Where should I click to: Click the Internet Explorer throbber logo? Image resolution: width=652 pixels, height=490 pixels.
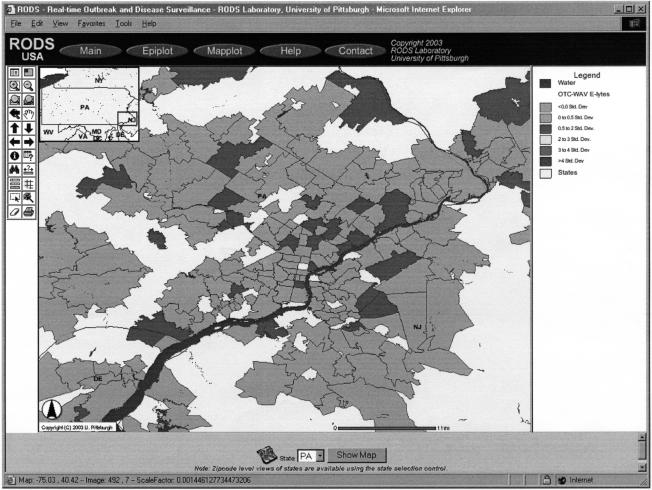(634, 24)
